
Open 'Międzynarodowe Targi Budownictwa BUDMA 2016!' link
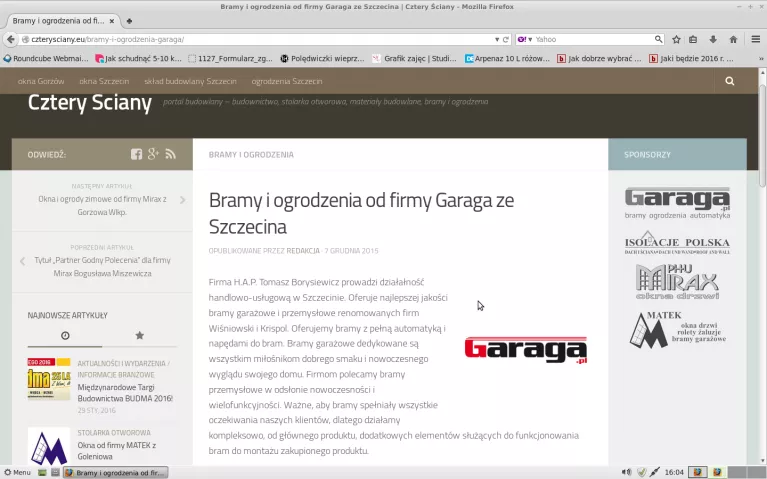[125, 393]
